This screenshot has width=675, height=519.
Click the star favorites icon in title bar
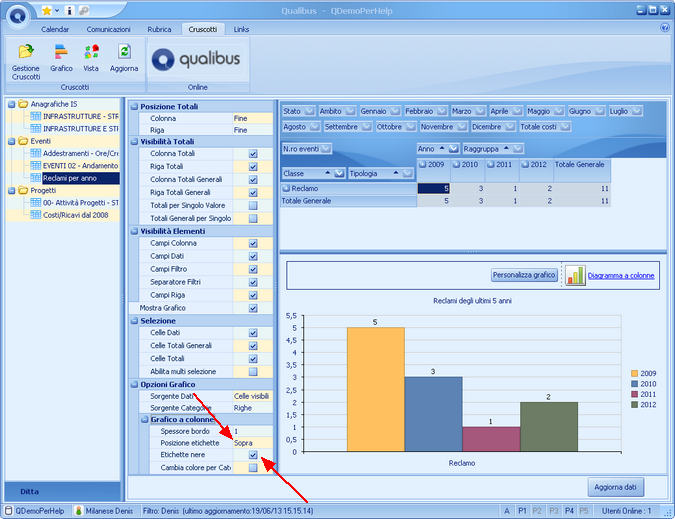click(x=46, y=10)
